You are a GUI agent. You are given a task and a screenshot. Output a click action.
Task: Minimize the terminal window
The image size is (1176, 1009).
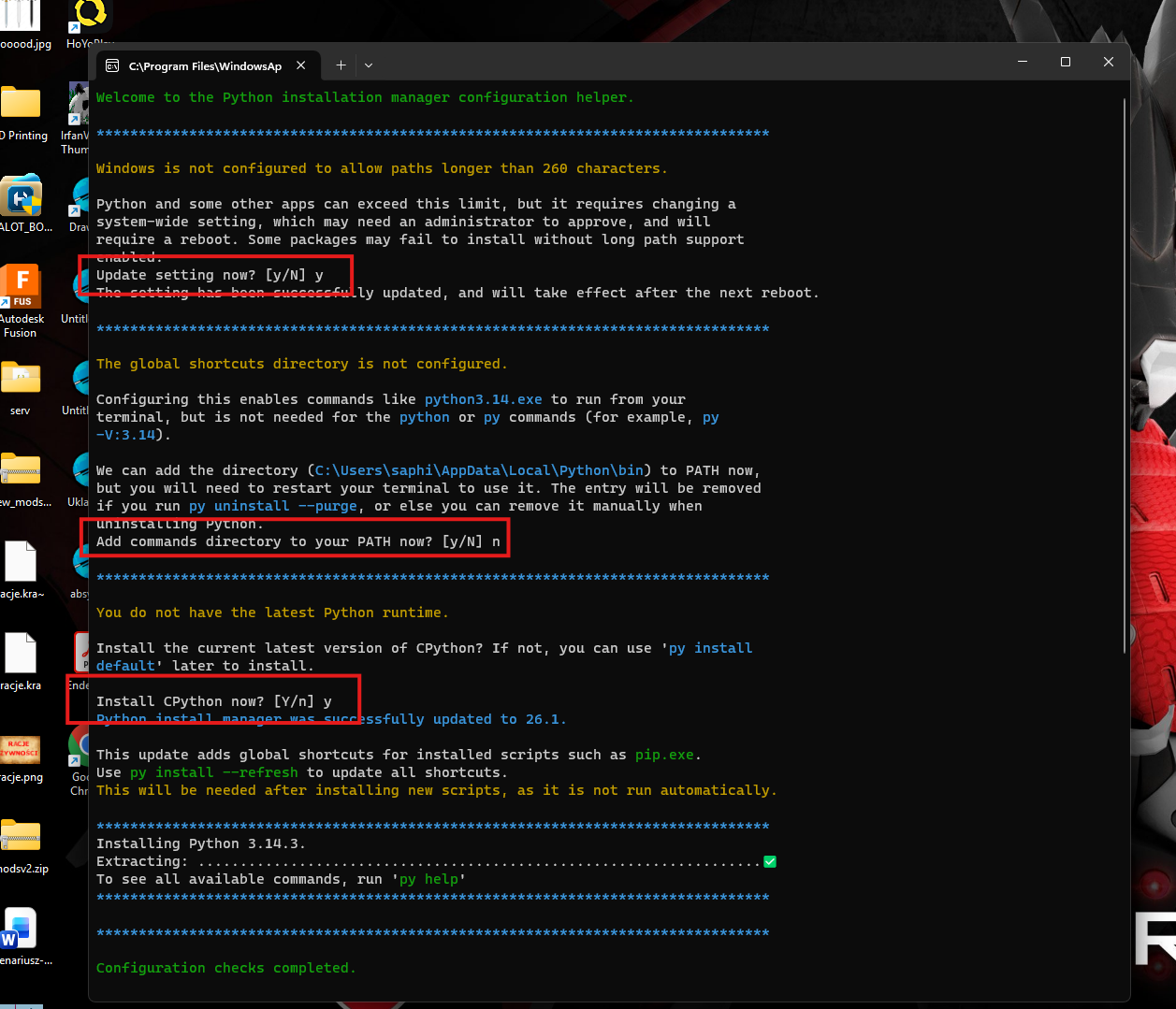(x=1023, y=62)
